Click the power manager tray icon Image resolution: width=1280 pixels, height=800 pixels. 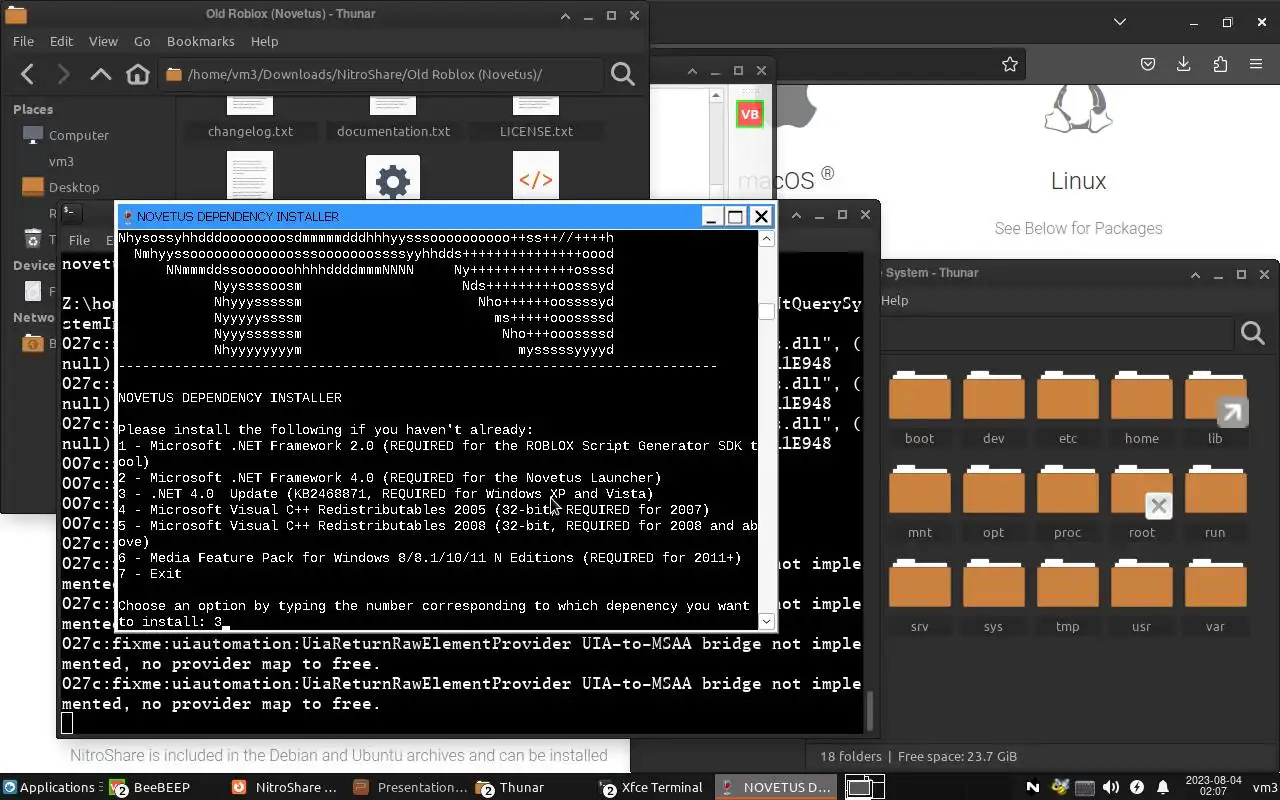1137,787
